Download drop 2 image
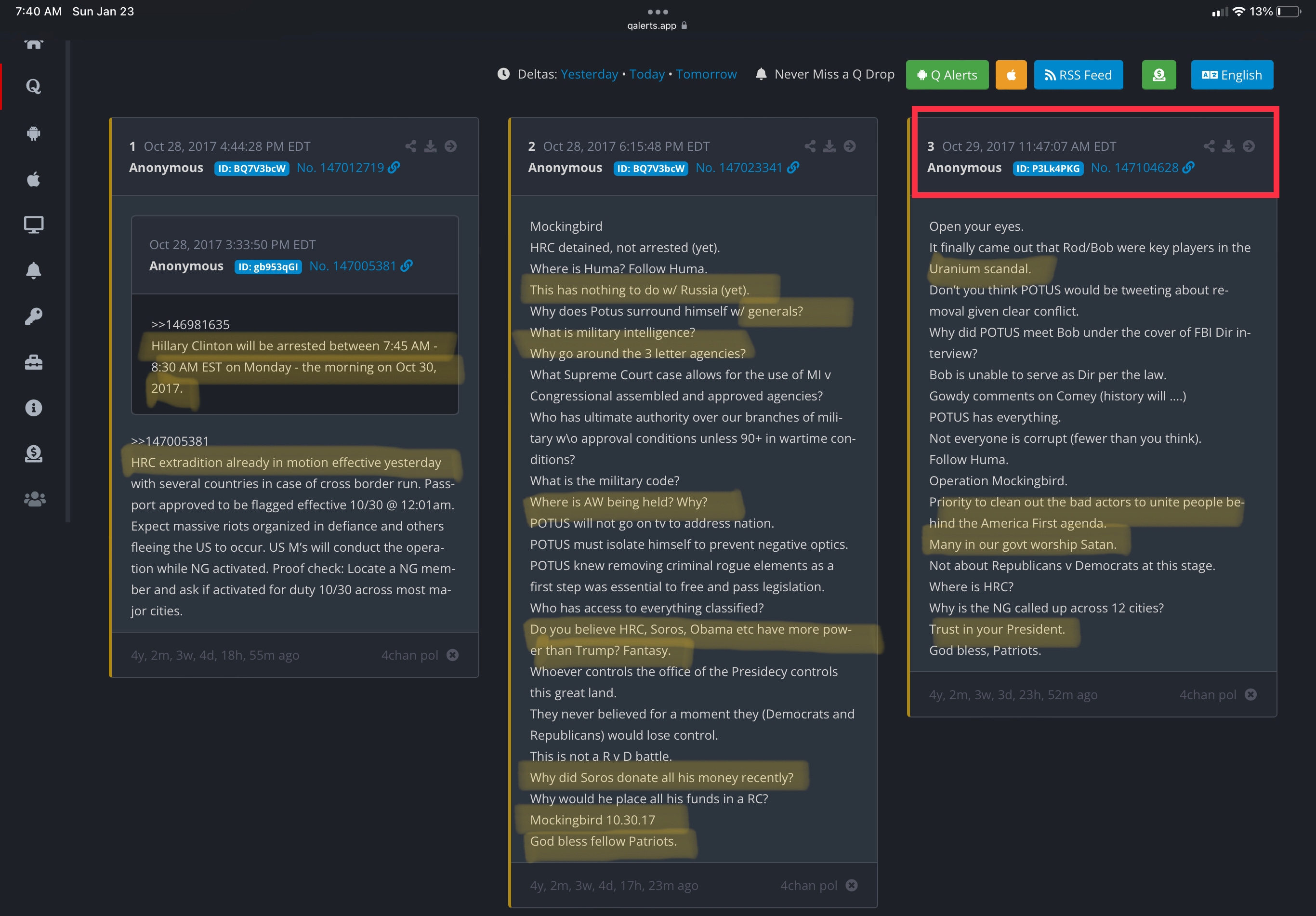 point(829,146)
